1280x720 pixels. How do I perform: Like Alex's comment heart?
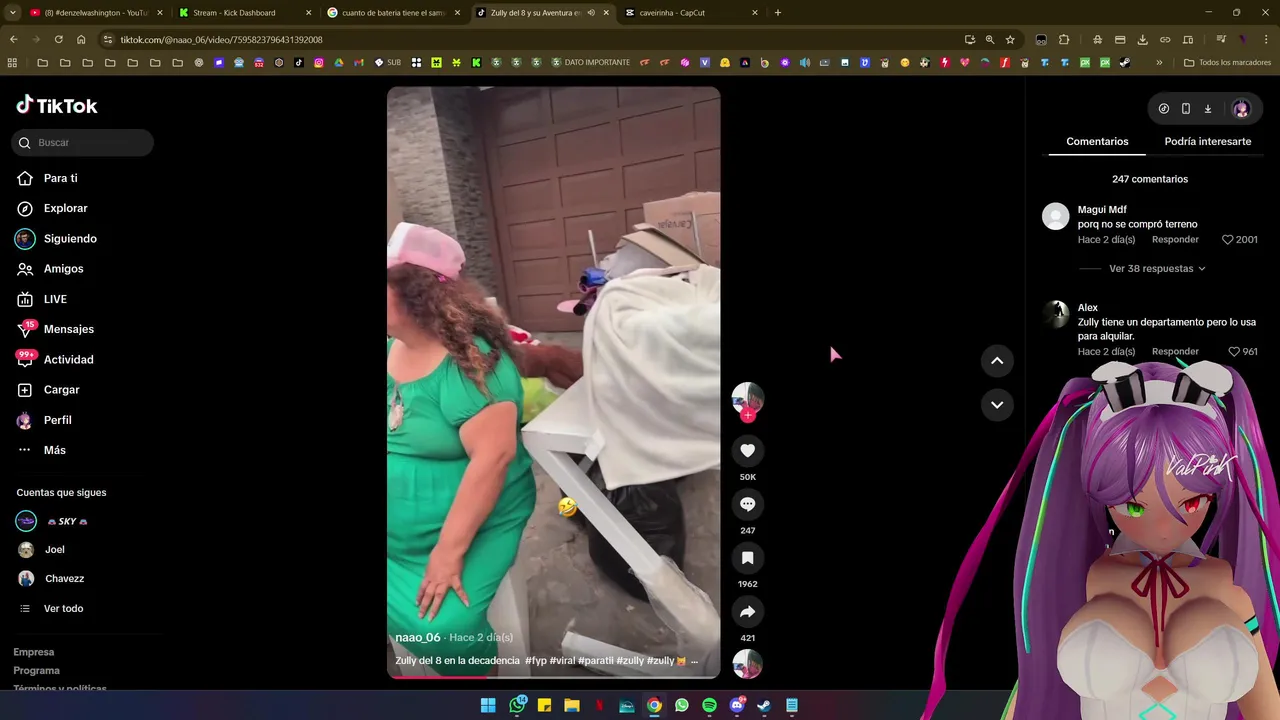[1233, 352]
